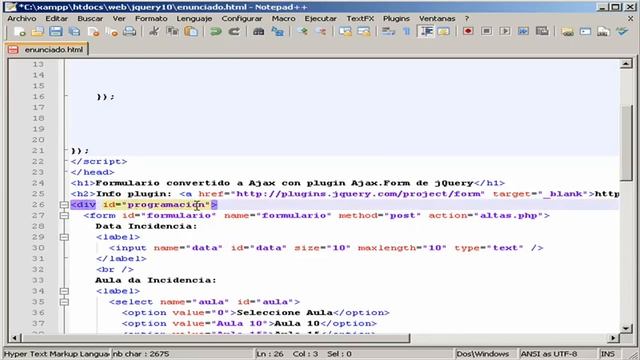Copy selection using the Copy icon
The width and height of the screenshot is (640, 360).
coord(173,31)
